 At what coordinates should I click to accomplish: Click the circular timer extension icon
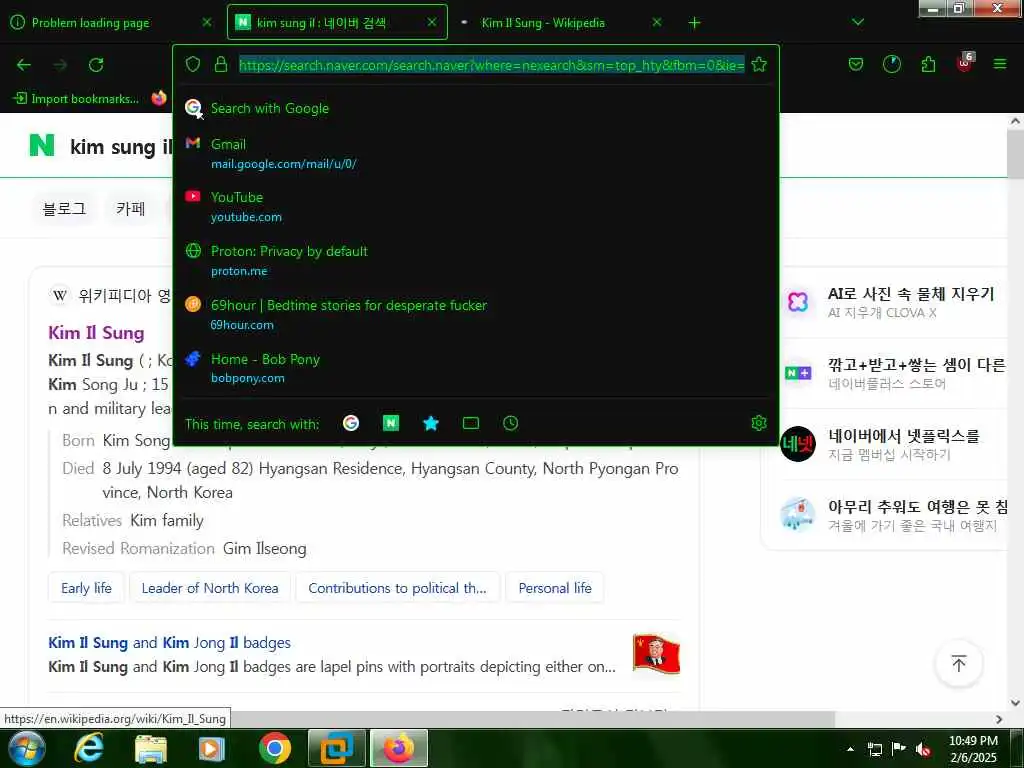pyautogui.click(x=891, y=64)
